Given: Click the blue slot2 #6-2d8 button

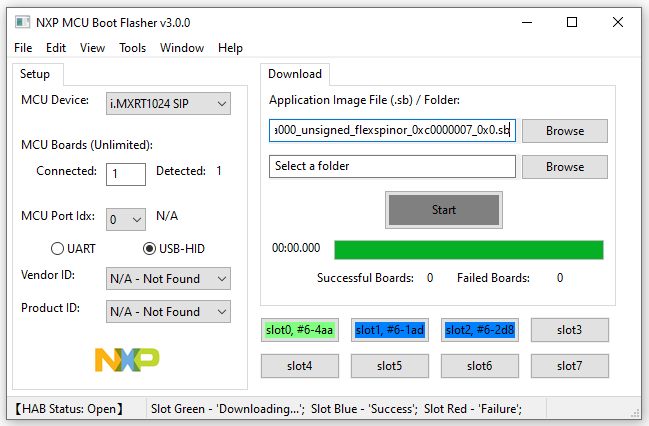Looking at the screenshot, I should [x=480, y=330].
